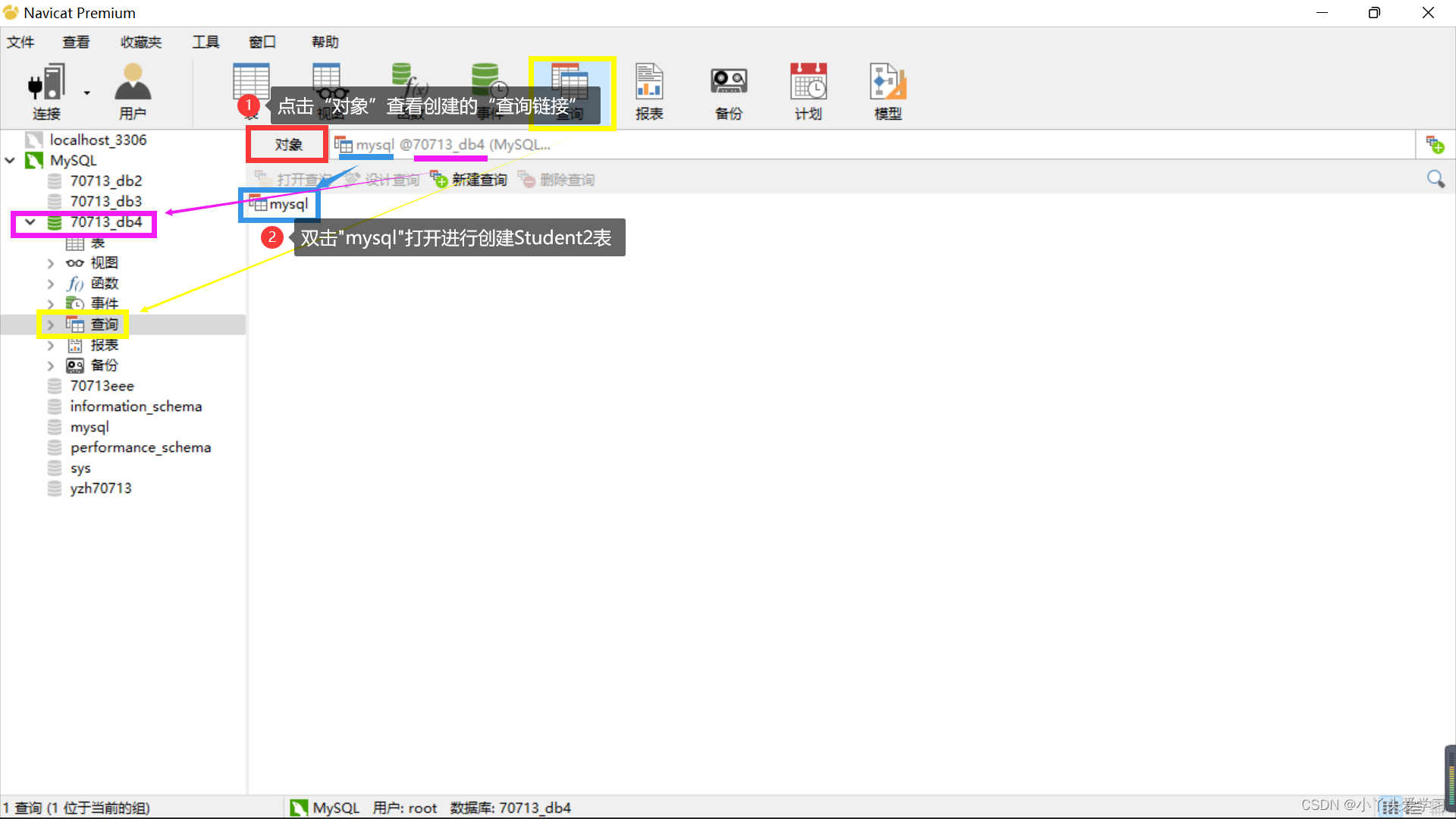Select the MySQL connection

(x=74, y=160)
